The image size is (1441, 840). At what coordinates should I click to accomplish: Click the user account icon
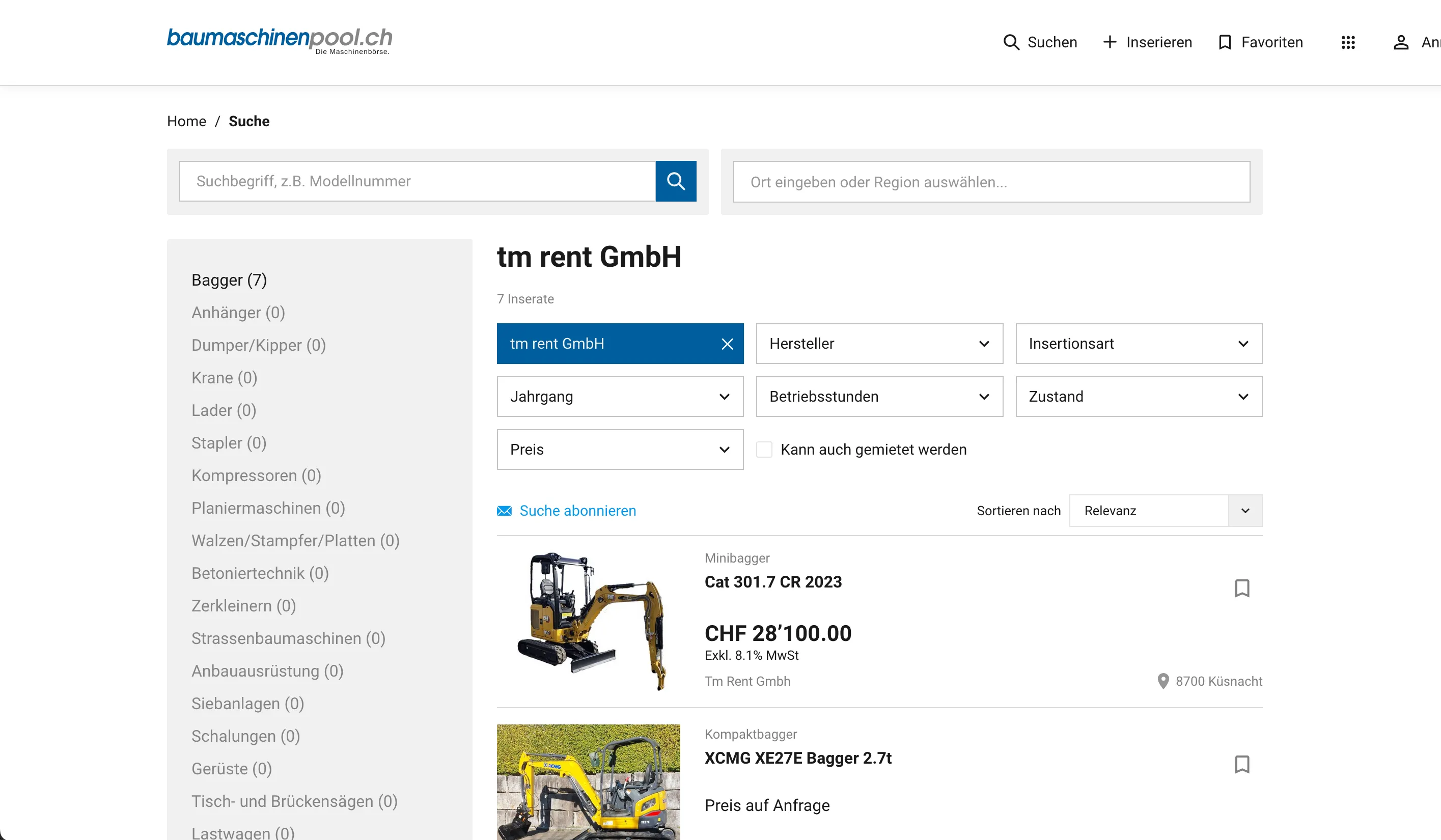(1400, 42)
